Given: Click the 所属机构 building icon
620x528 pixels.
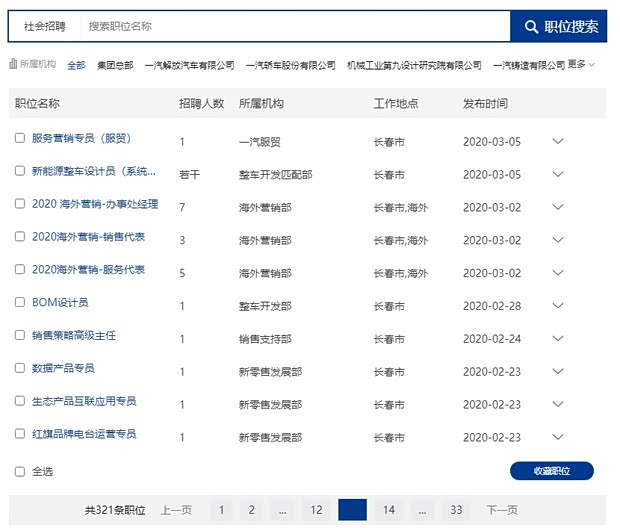Looking at the screenshot, I should 13,63.
